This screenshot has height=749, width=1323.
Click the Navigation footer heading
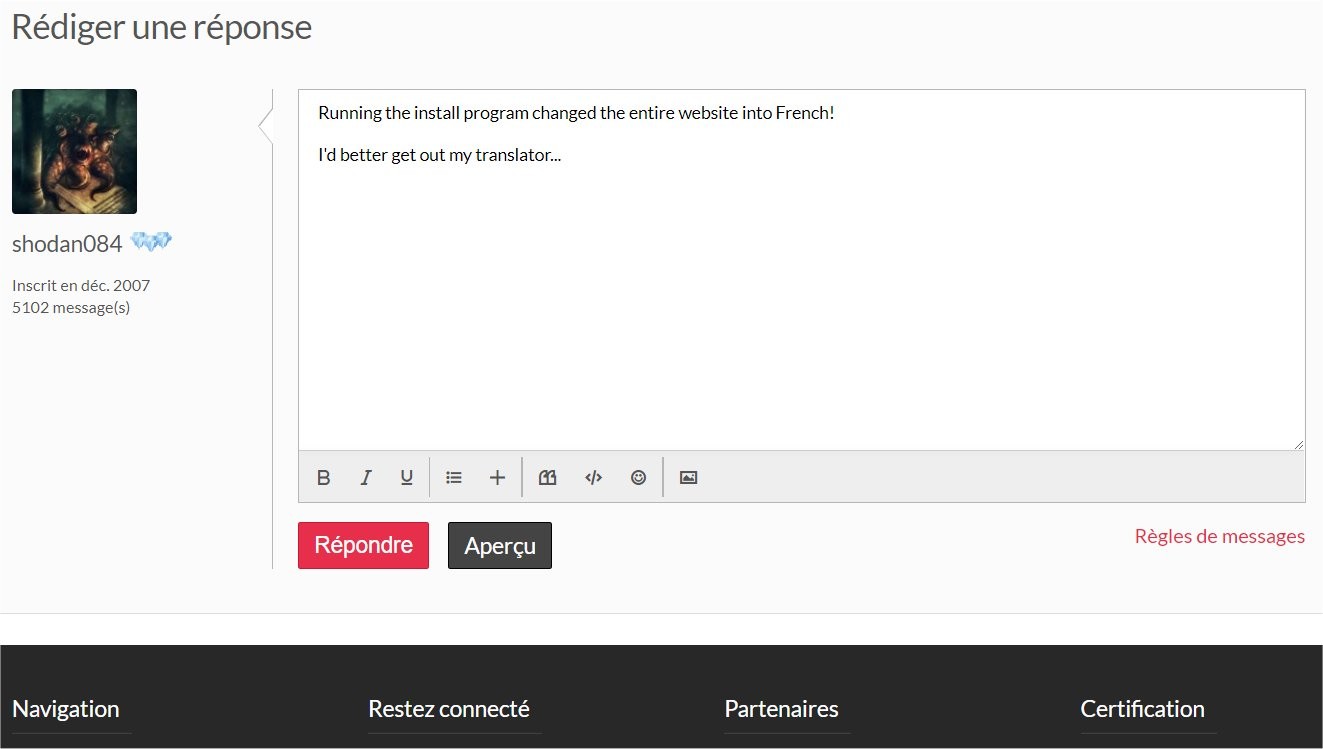(66, 709)
